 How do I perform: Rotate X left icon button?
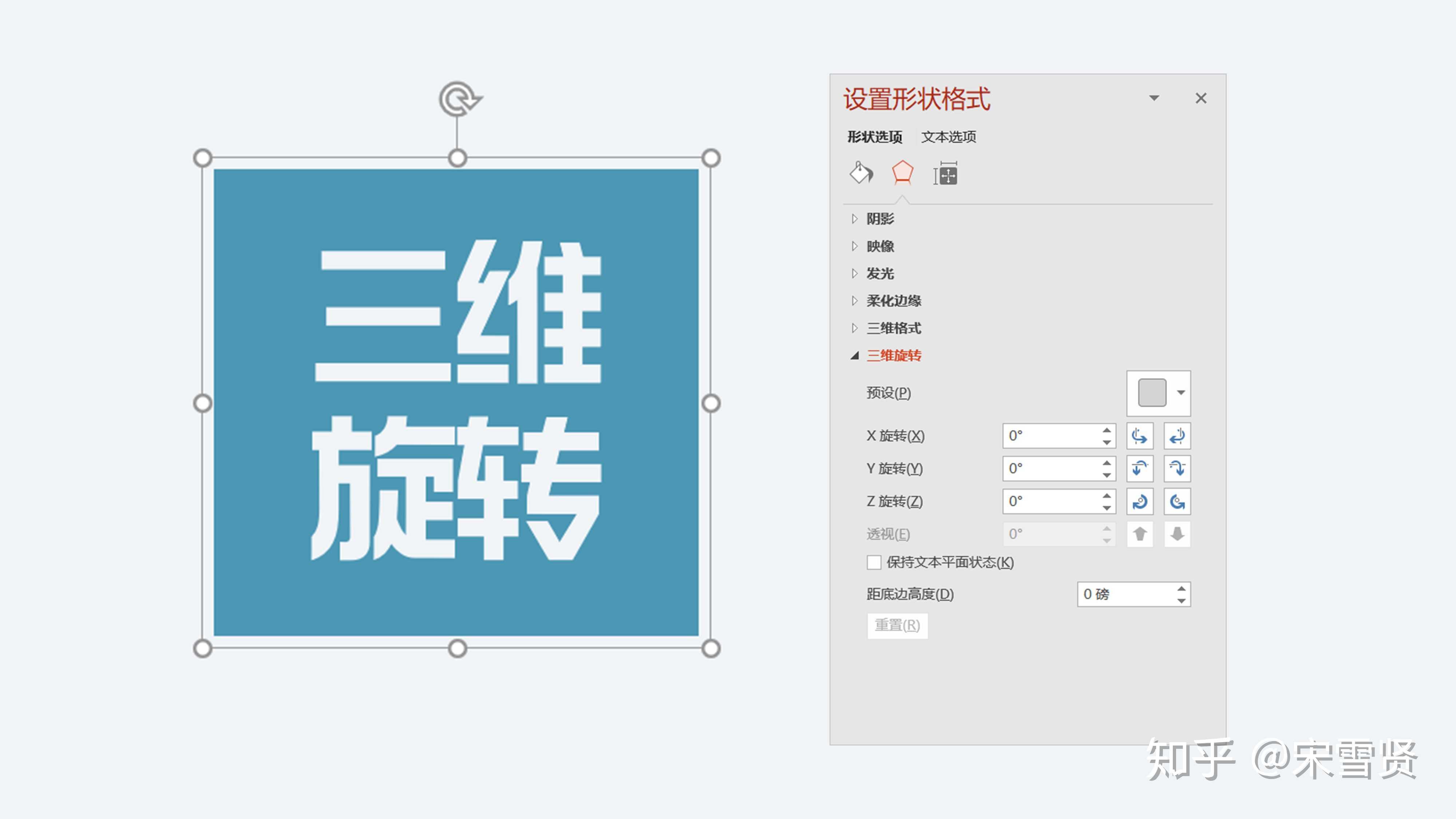[1139, 436]
